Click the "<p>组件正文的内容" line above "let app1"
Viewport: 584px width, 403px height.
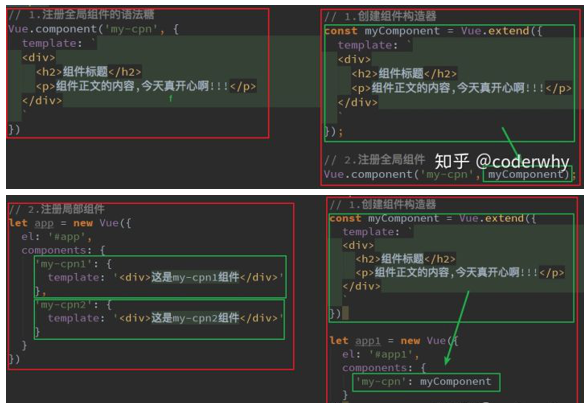(x=460, y=273)
